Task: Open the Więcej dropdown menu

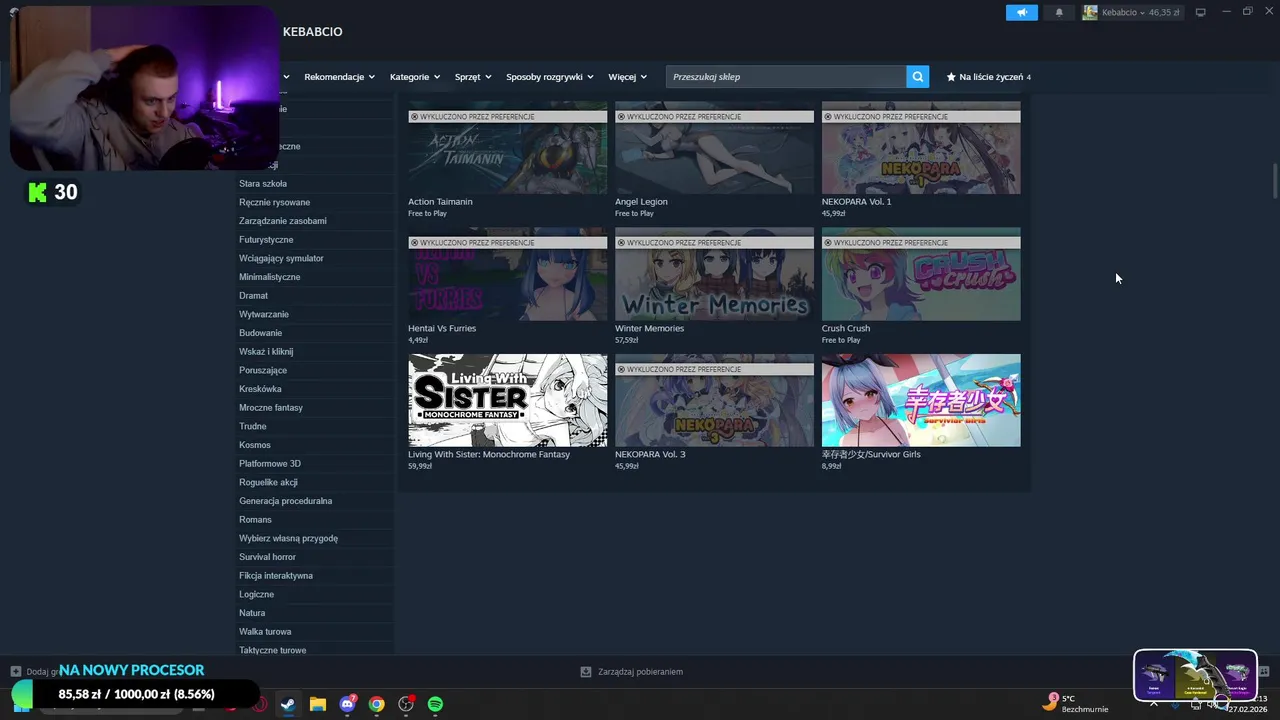Action: click(627, 77)
